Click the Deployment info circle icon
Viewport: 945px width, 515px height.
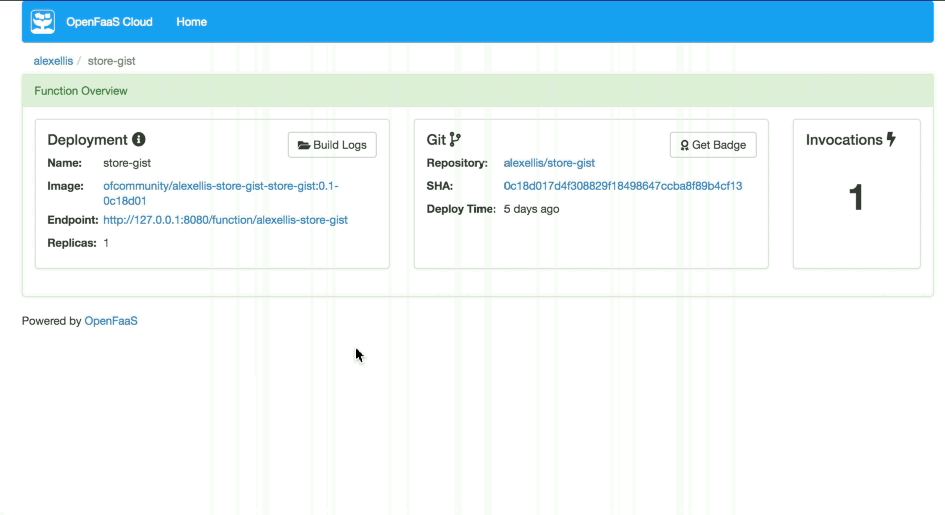(139, 139)
